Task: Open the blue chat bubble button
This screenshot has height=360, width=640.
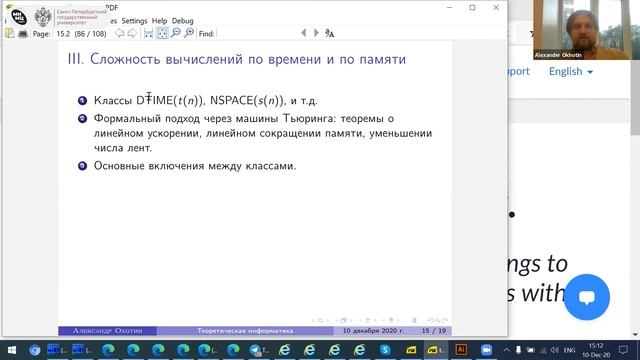Action: (587, 297)
